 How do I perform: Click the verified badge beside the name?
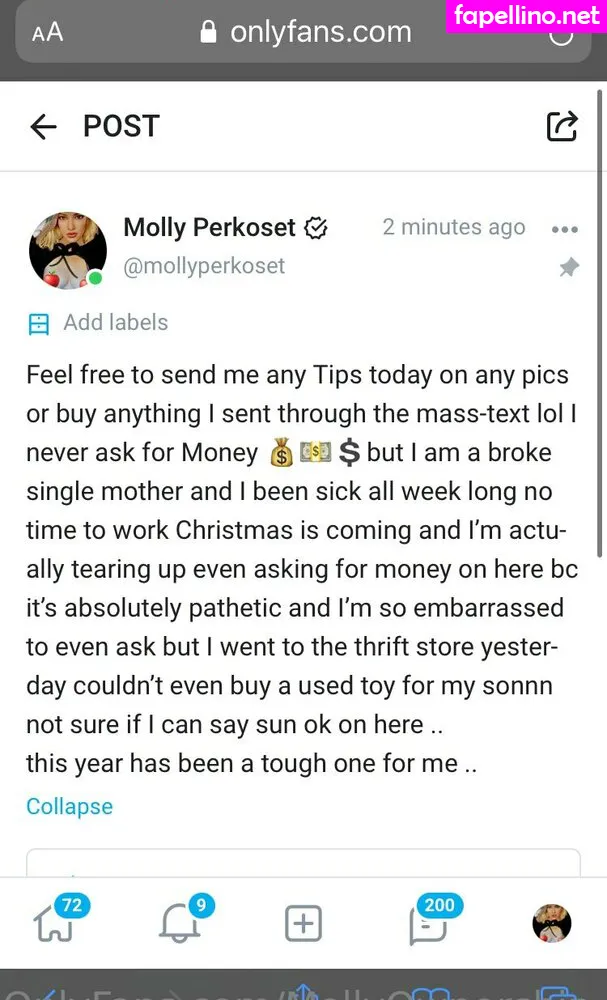click(x=316, y=228)
